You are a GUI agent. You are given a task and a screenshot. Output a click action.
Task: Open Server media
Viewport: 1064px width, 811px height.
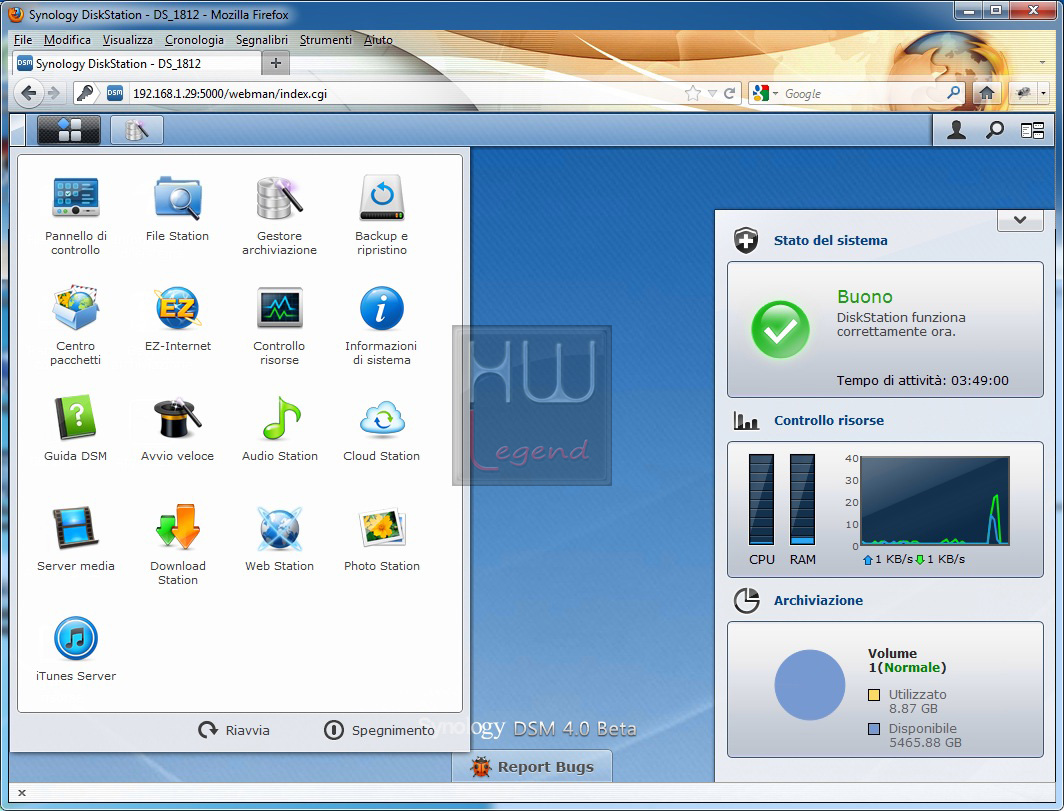point(75,537)
